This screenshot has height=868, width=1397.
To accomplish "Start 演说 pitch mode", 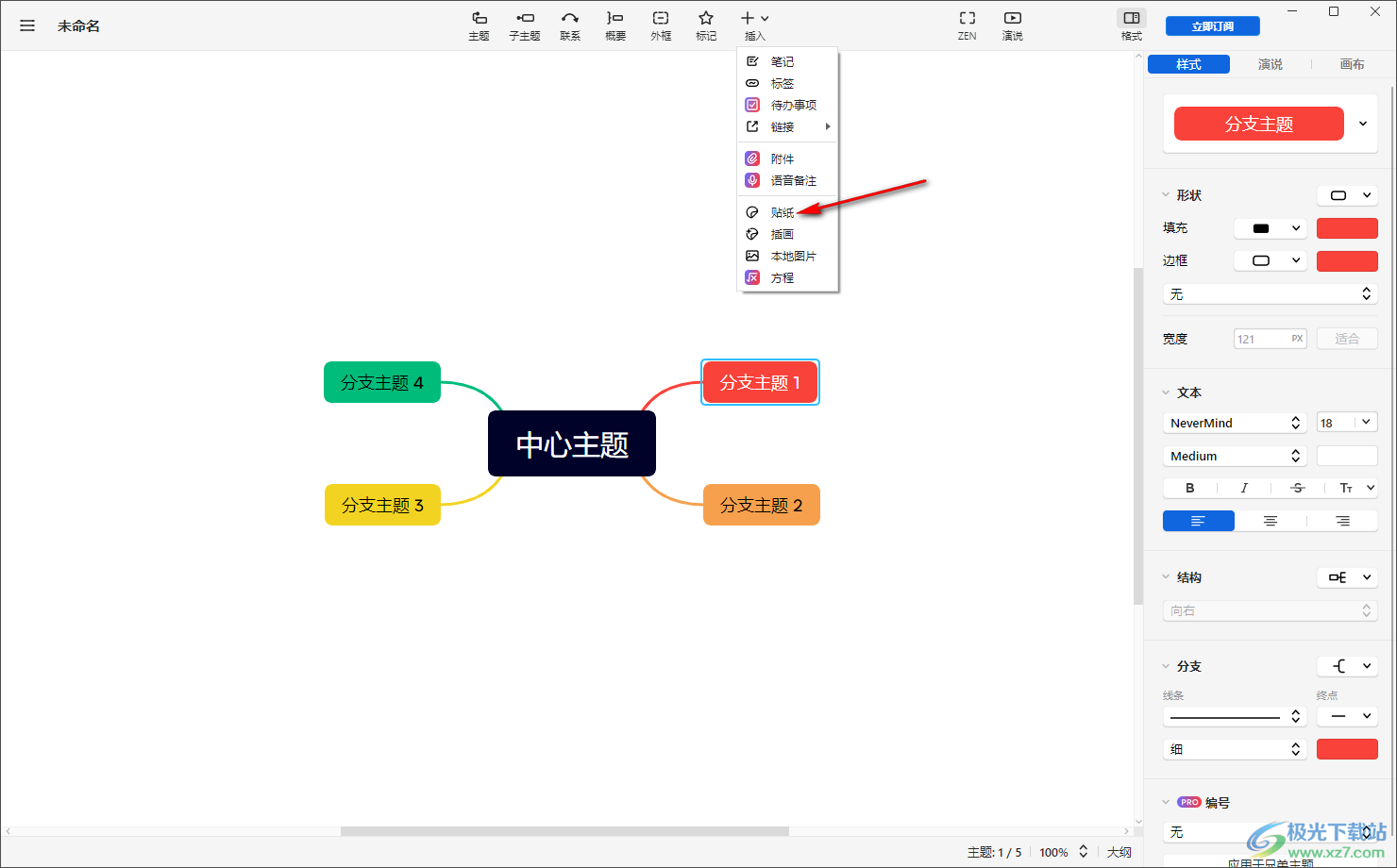I will point(1013,25).
